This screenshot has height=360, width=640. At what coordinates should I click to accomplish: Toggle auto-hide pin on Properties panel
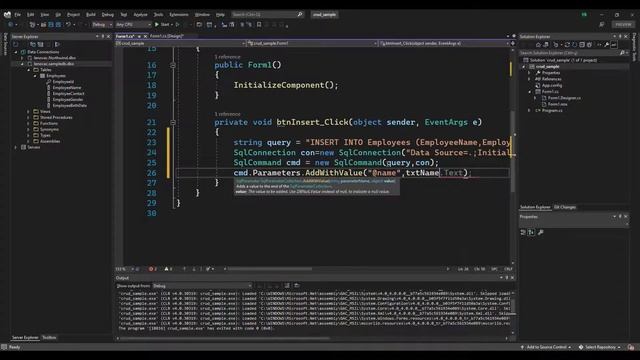click(620, 216)
